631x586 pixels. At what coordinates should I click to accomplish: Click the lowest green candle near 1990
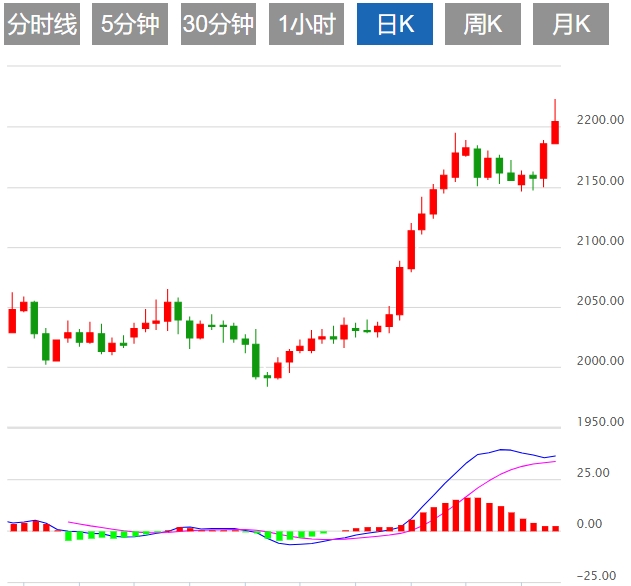click(256, 360)
